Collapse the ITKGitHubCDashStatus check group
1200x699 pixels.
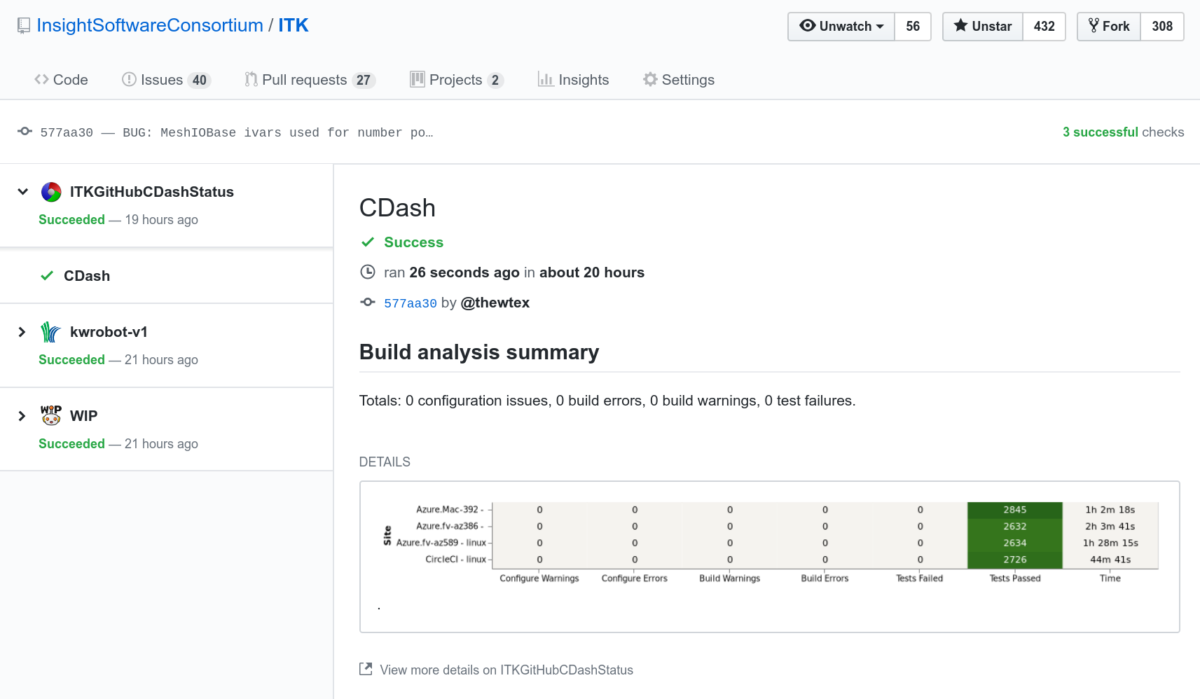pos(22,191)
